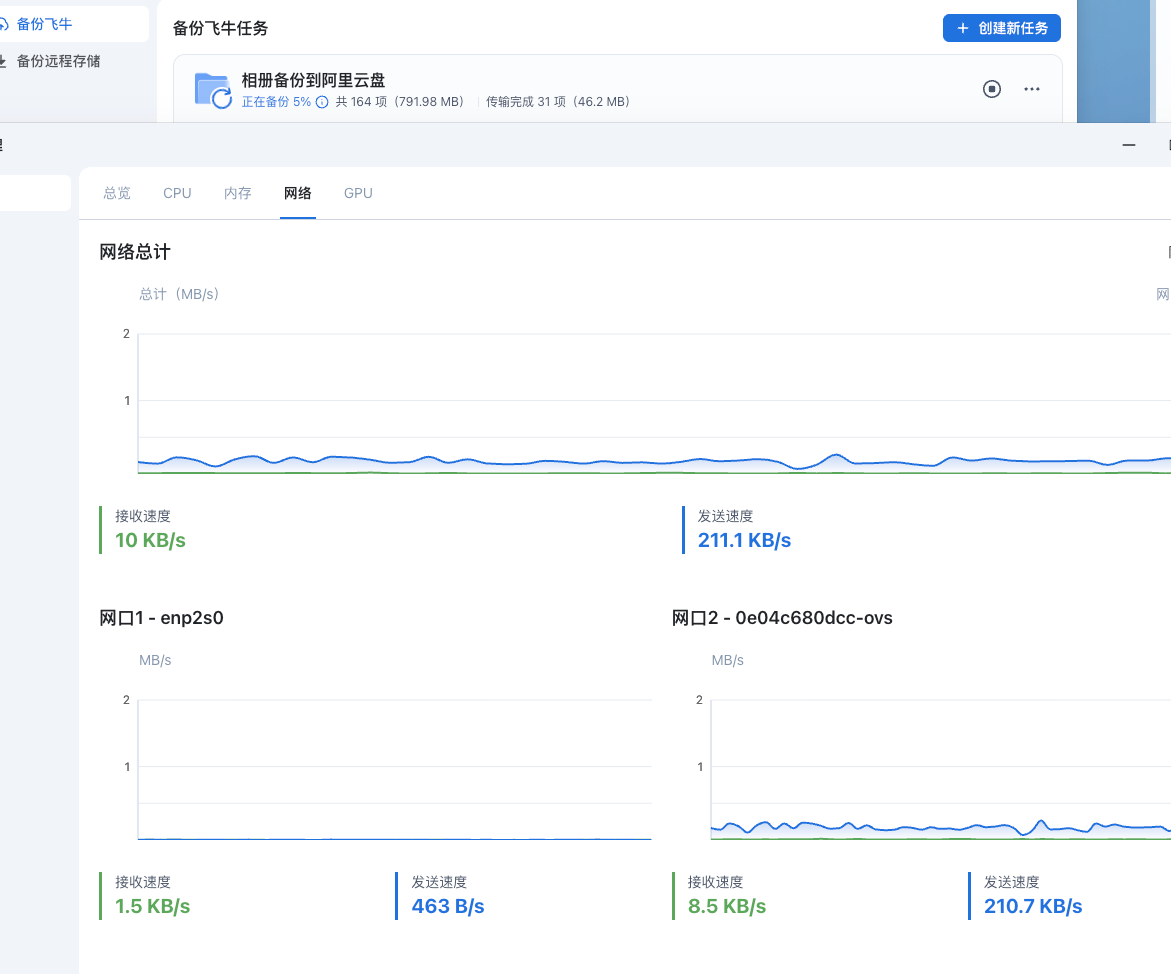Click 传输完成 31 项 (46.2 MB) text

tap(558, 102)
